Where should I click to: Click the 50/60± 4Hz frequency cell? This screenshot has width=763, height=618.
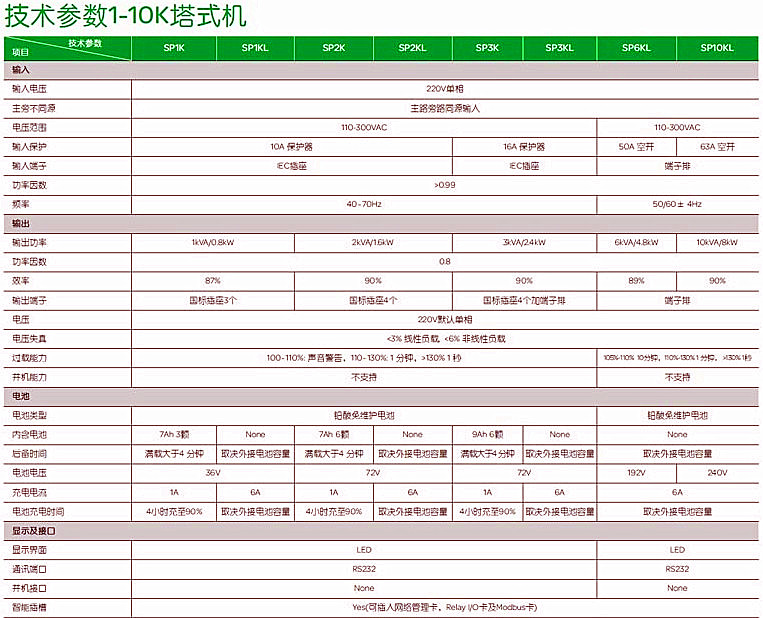click(677, 204)
